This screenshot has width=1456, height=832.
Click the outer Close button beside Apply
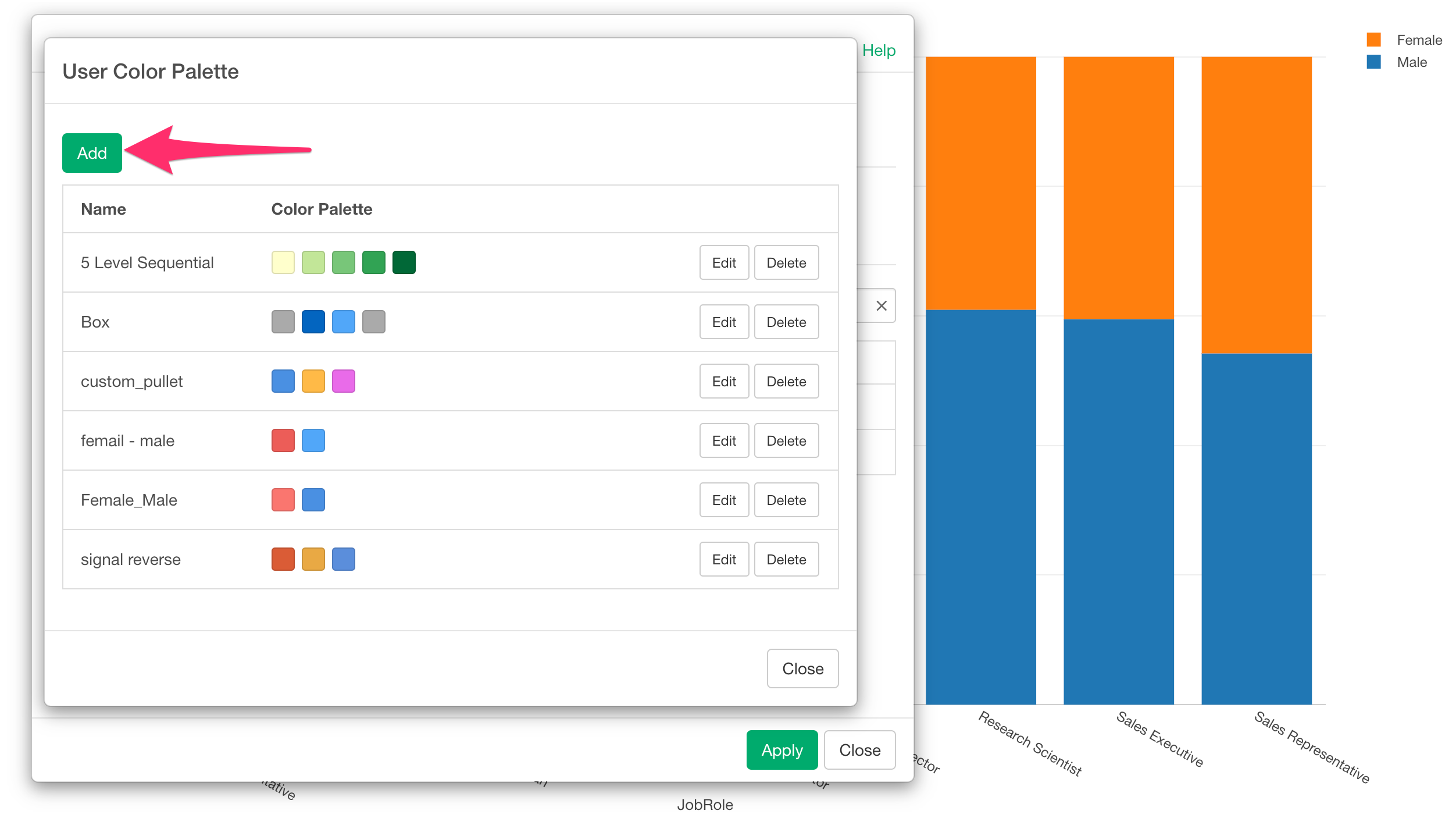click(859, 750)
